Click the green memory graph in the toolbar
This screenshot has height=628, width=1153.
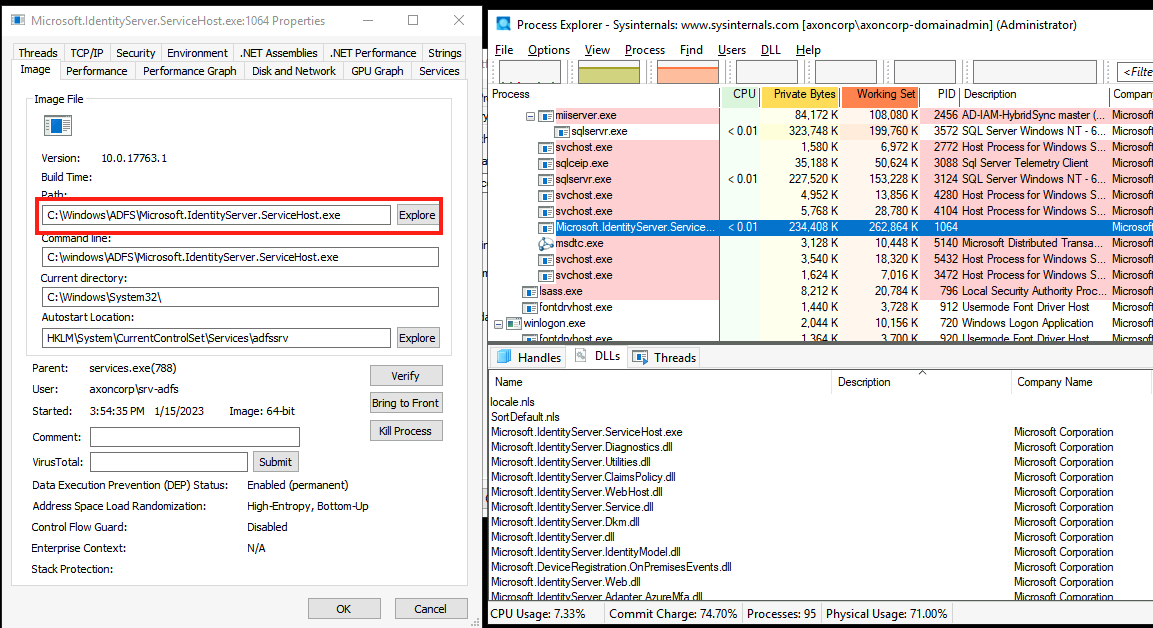pyautogui.click(x=607, y=71)
